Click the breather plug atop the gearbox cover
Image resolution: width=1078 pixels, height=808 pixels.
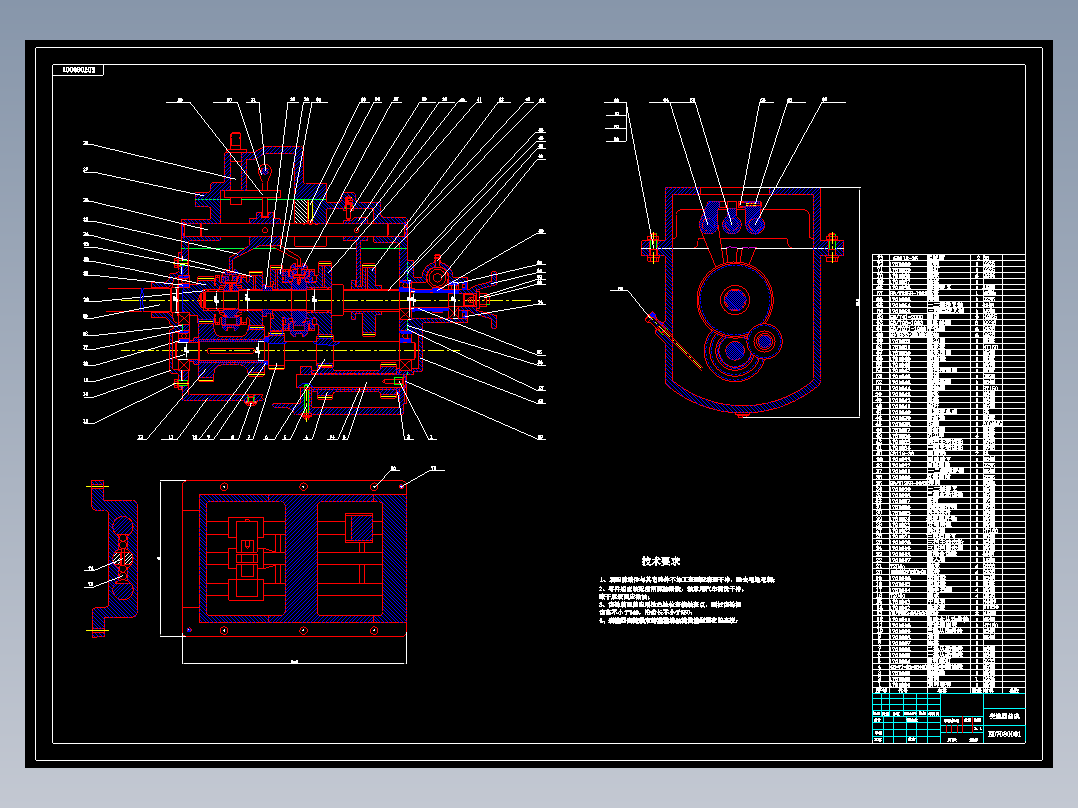click(236, 142)
